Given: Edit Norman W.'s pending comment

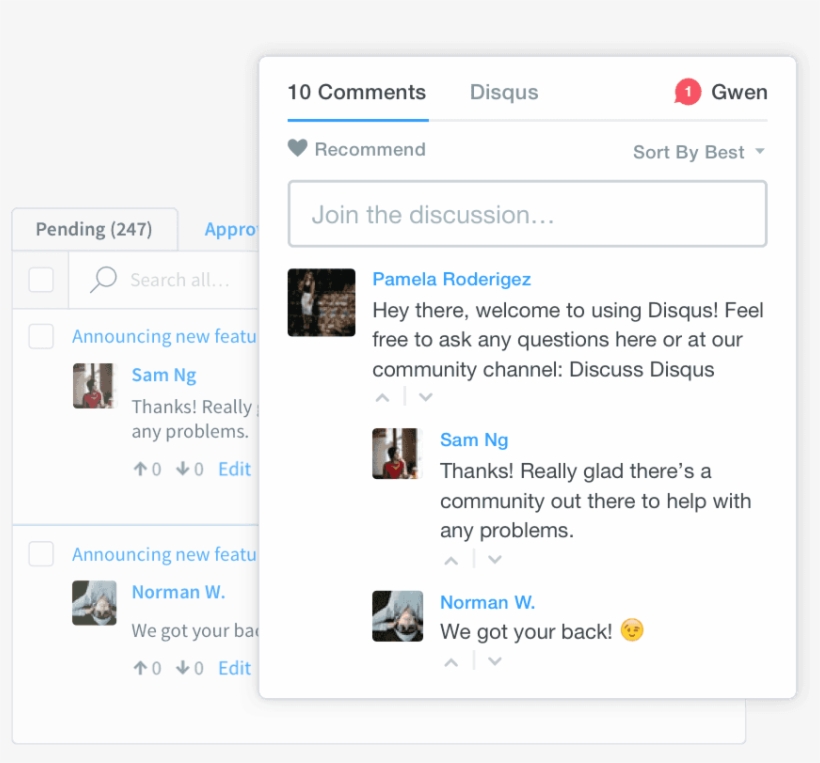Looking at the screenshot, I should click(x=234, y=668).
